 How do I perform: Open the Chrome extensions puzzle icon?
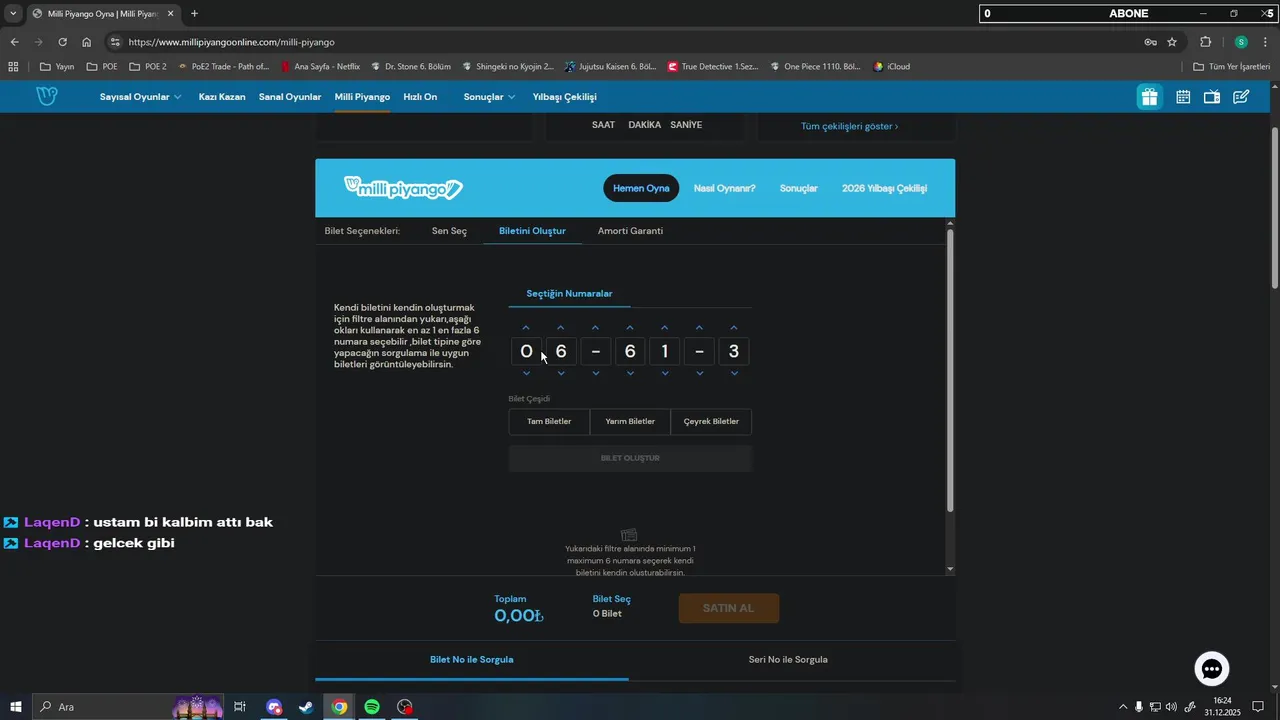click(1205, 42)
